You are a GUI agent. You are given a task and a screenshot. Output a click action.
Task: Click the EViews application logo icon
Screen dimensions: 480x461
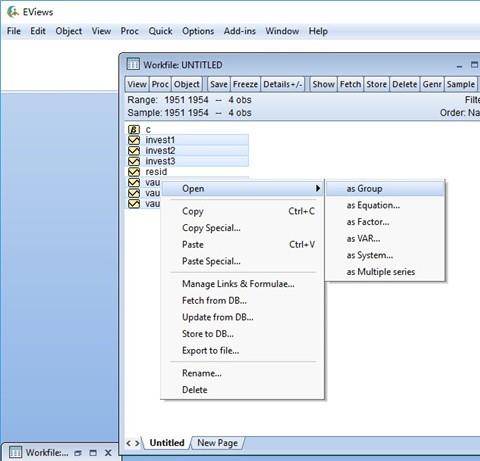pyautogui.click(x=13, y=12)
